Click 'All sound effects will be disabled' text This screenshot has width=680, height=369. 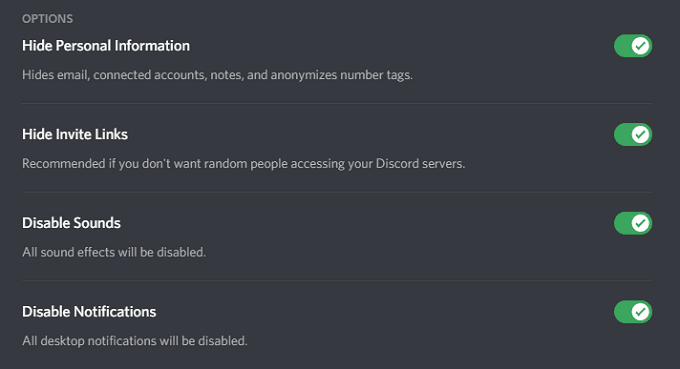tap(114, 252)
